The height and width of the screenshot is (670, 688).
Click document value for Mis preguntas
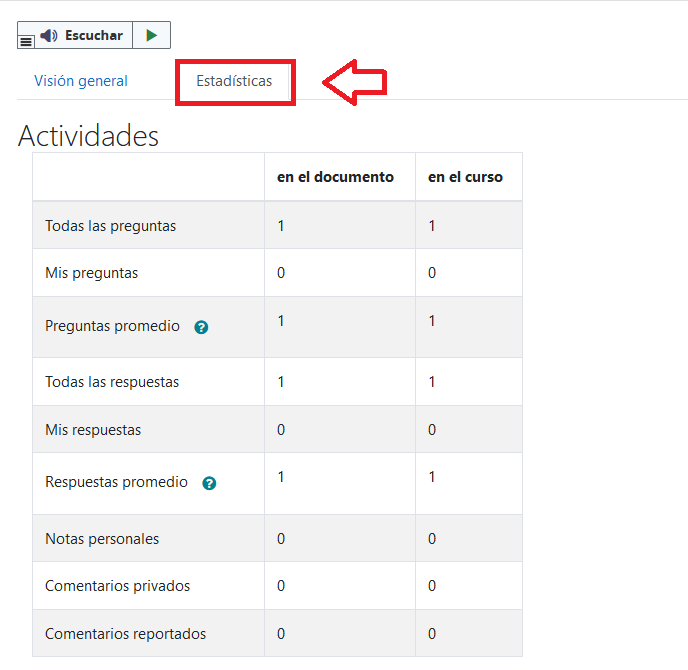[281, 273]
